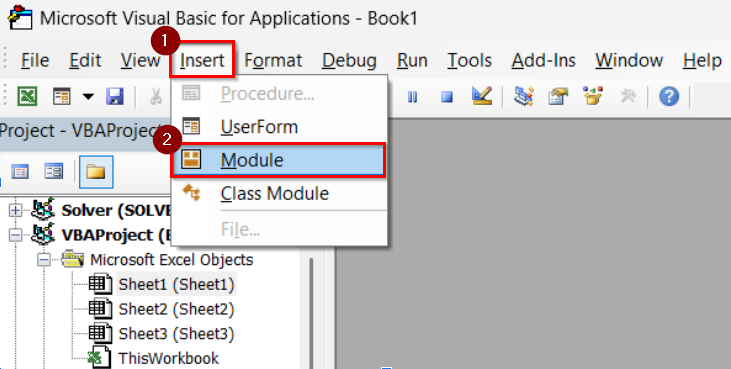Open the Edit menu
The width and height of the screenshot is (731, 369).
pyautogui.click(x=85, y=60)
